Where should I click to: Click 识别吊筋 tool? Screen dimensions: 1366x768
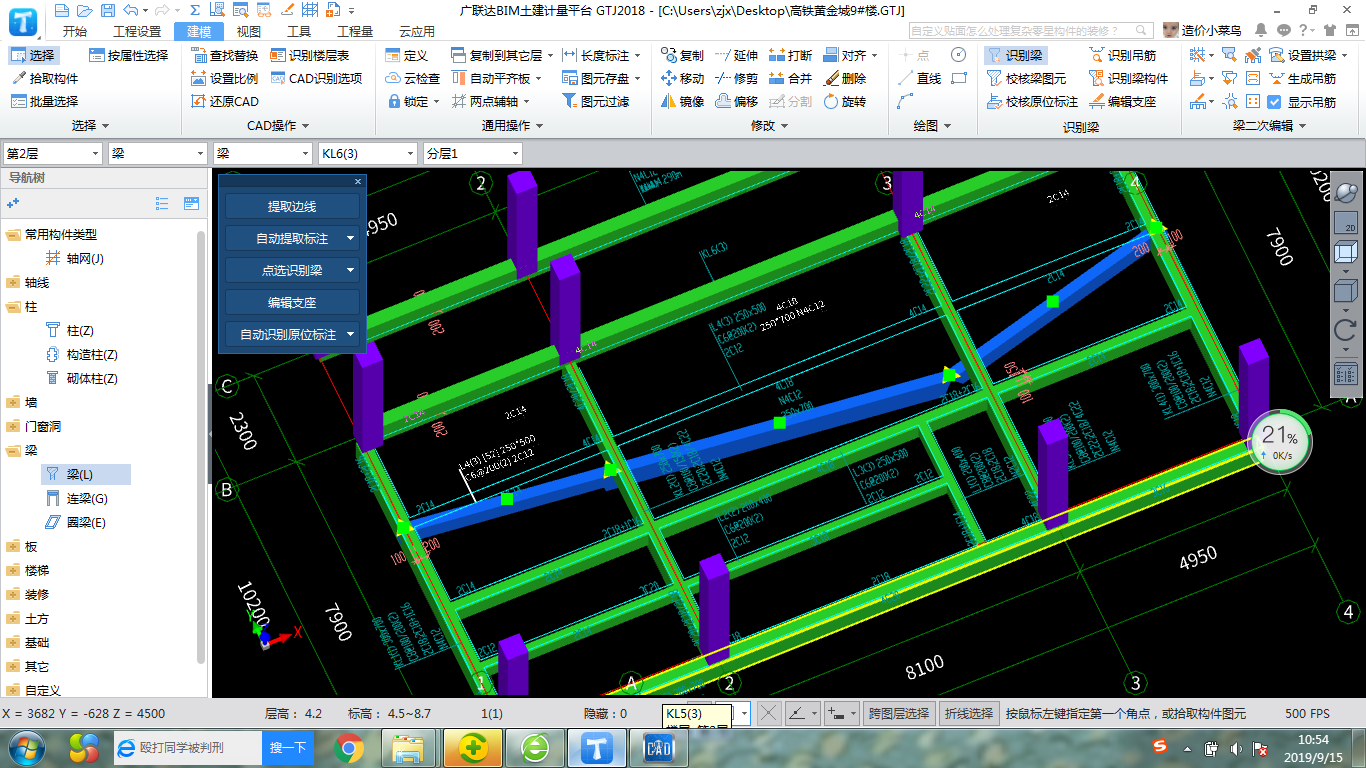[x=1123, y=55]
